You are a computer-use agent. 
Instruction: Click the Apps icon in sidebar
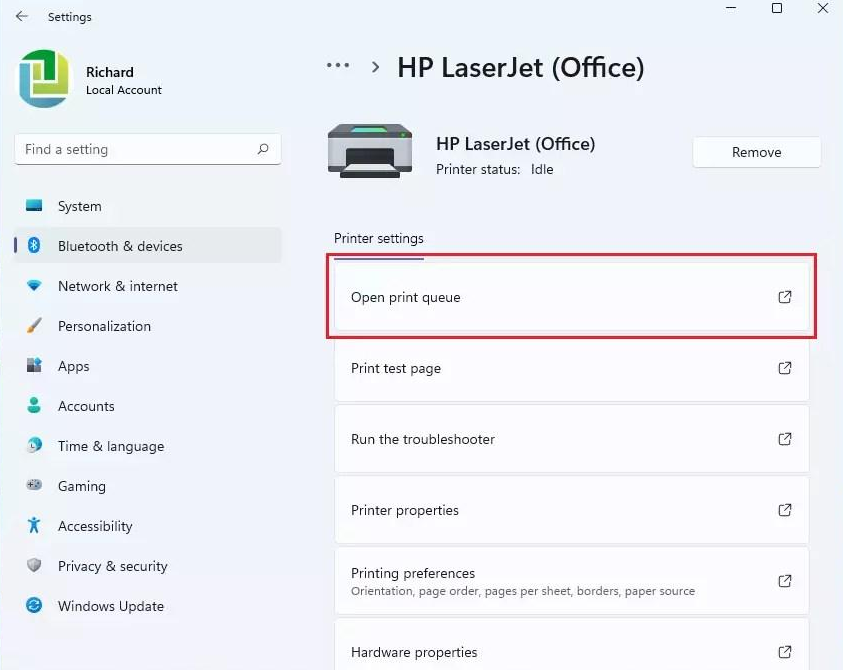click(34, 365)
